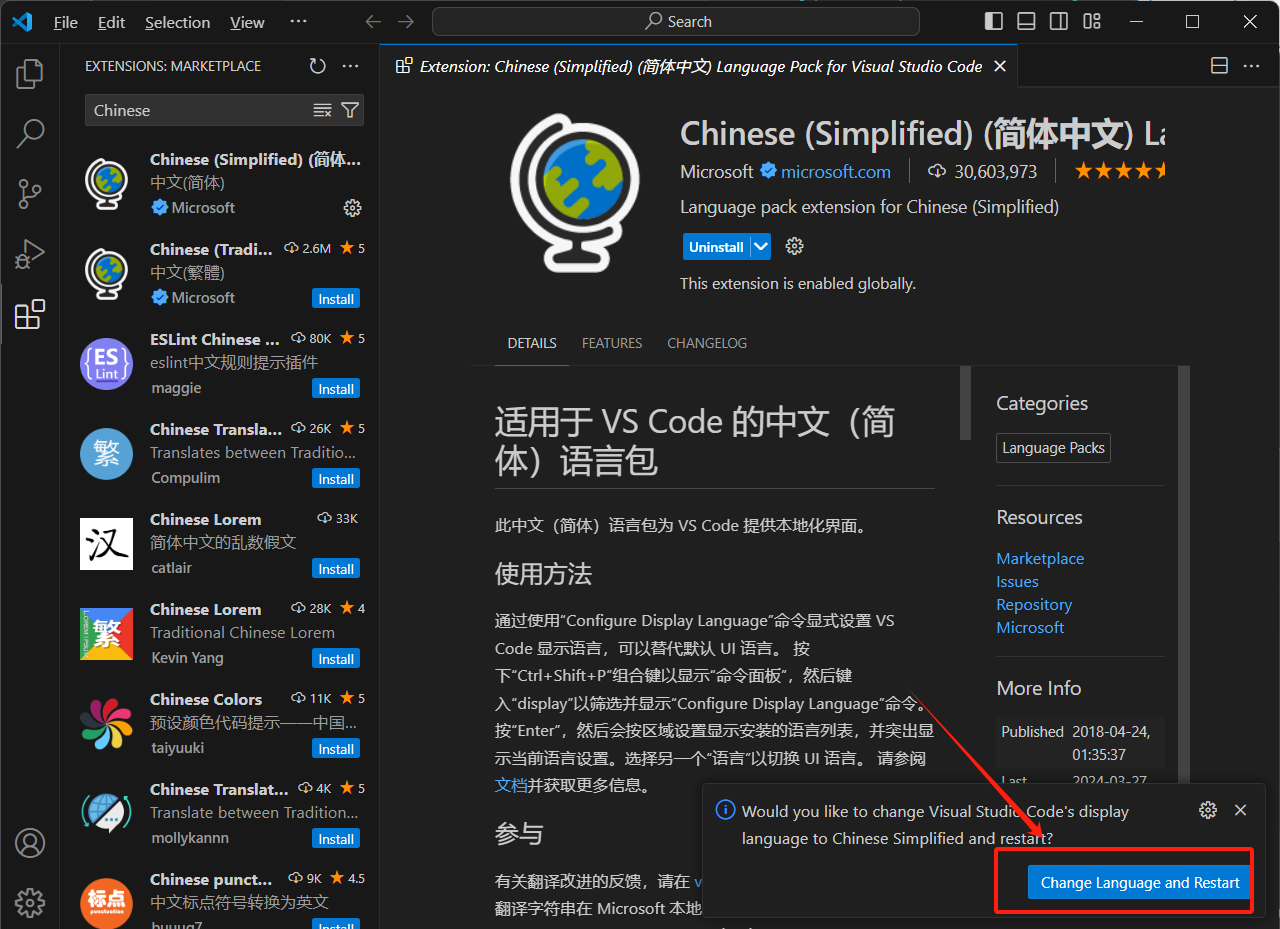Click the Search command center box

pos(676,21)
